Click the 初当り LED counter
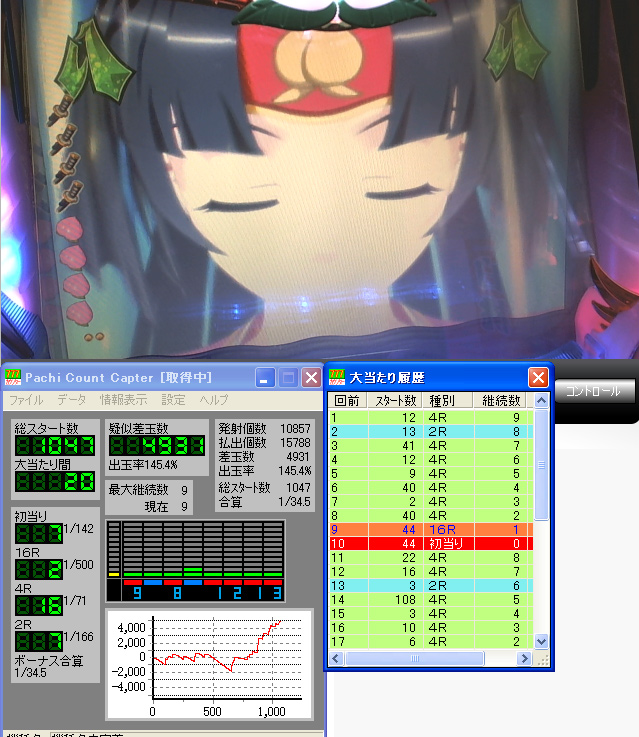 pos(39,533)
